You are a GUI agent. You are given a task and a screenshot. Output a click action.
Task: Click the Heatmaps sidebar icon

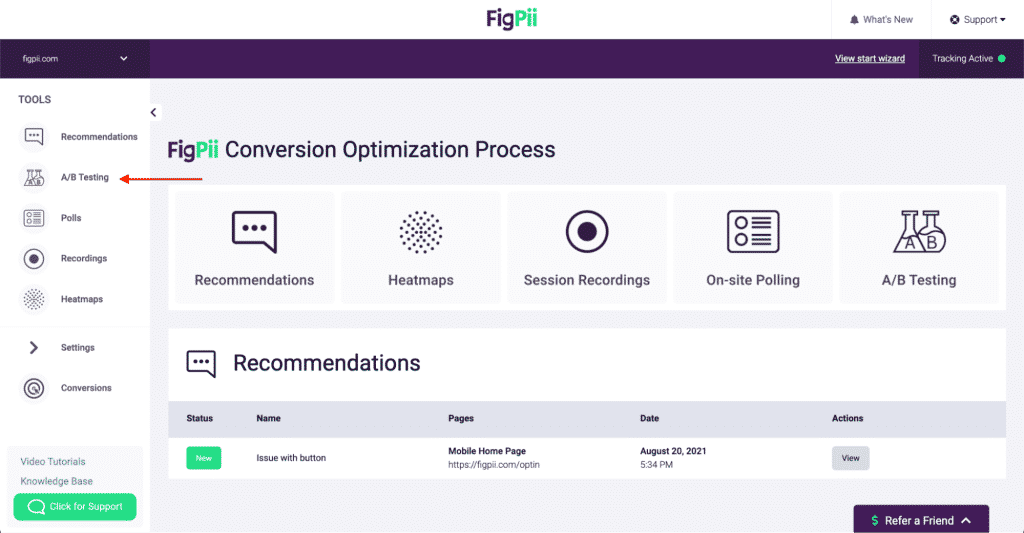pos(34,299)
